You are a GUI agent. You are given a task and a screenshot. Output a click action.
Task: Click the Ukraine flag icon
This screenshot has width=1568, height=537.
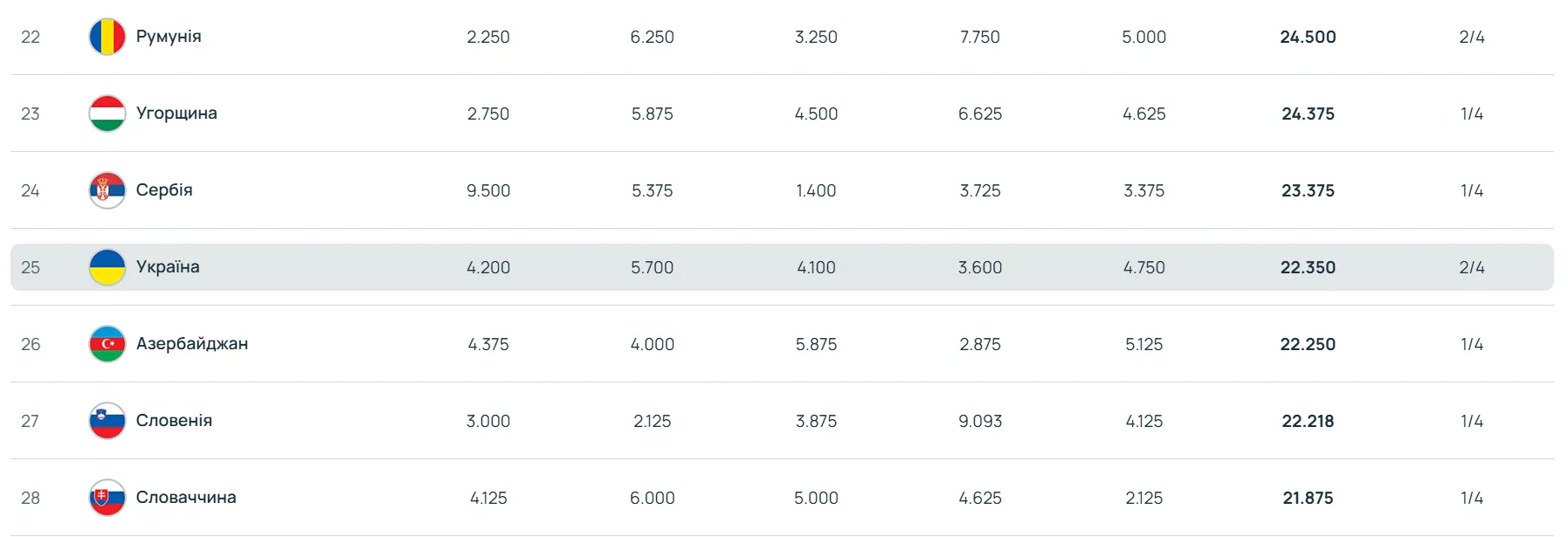(x=107, y=267)
